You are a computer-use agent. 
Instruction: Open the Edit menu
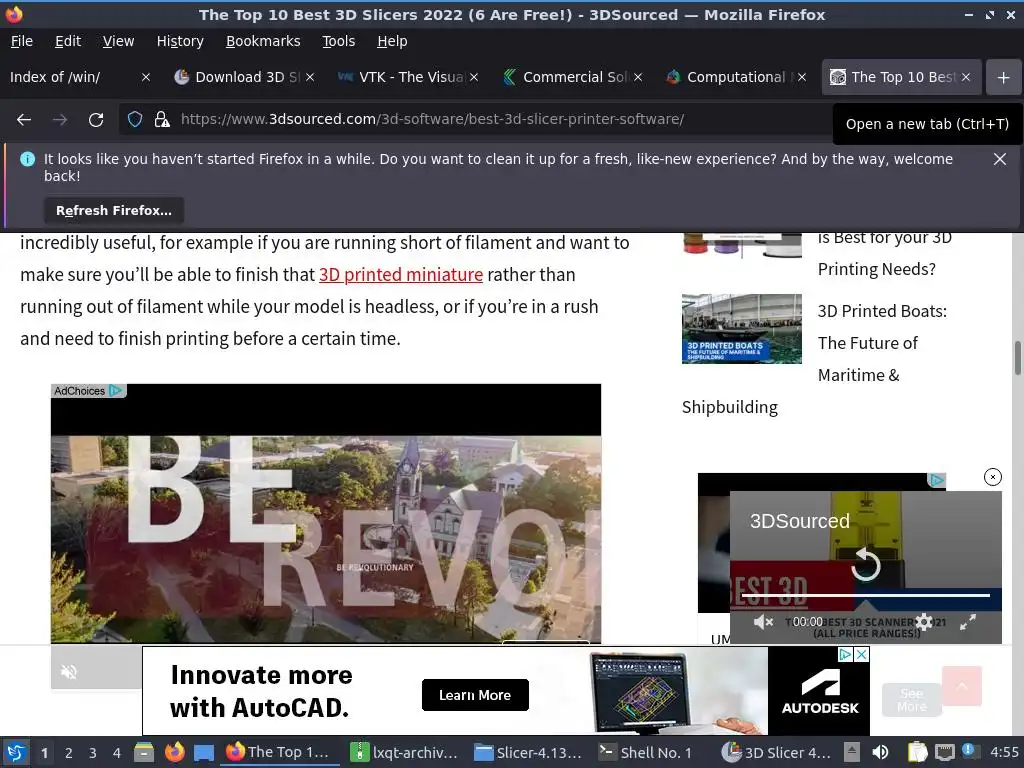click(x=68, y=41)
